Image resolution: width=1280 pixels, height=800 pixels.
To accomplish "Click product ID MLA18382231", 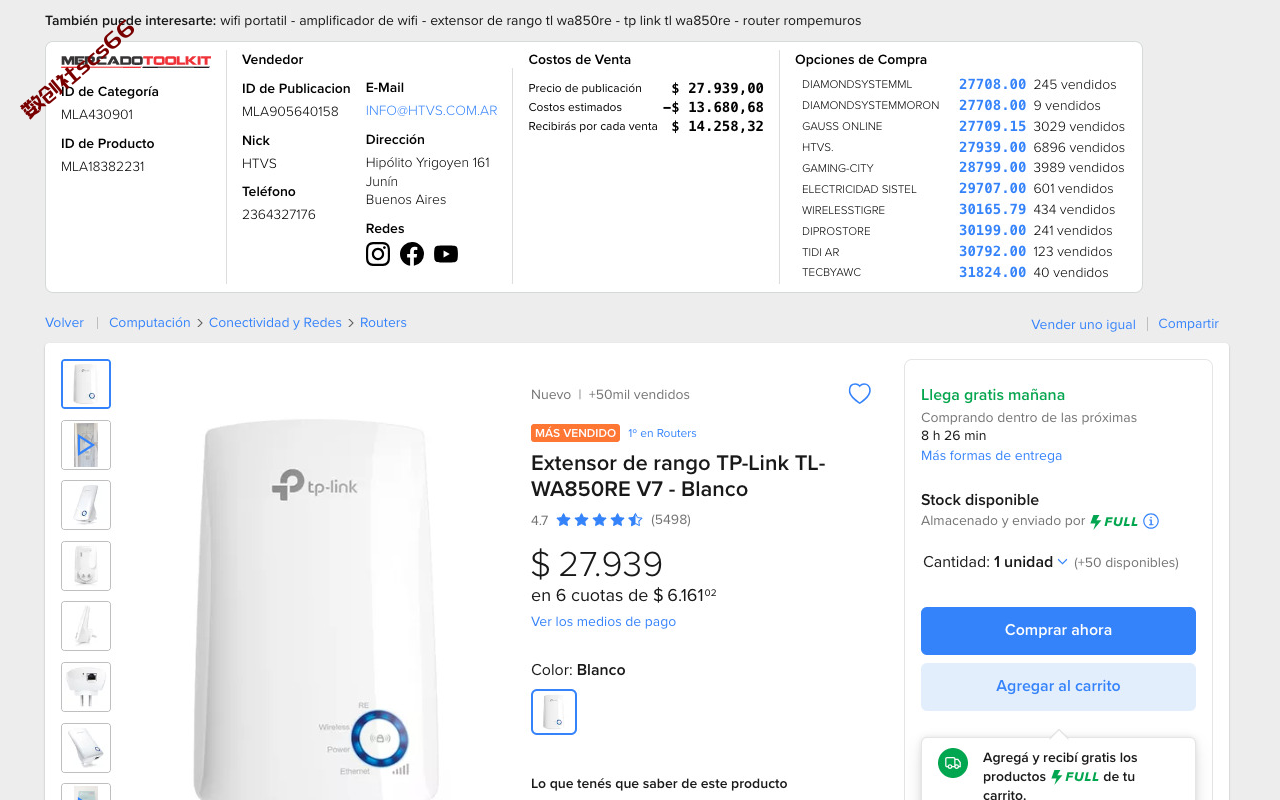I will coord(103,167).
